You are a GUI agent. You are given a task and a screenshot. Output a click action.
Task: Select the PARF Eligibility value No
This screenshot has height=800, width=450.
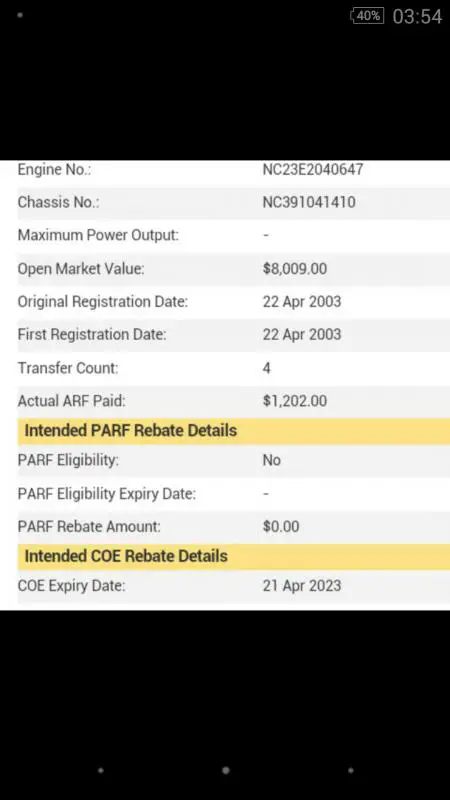click(x=271, y=460)
